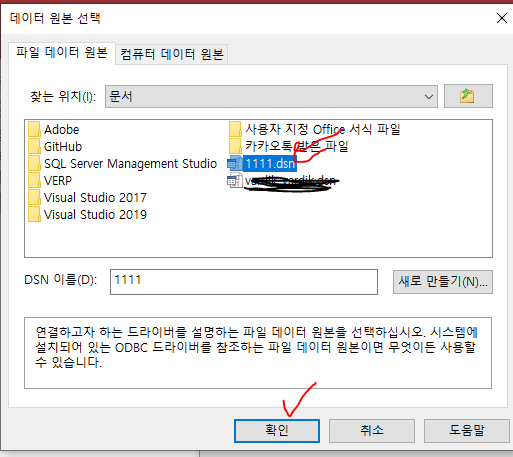
Task: Select 카카오톡 받은 파일 folder name
Action: click(x=297, y=146)
